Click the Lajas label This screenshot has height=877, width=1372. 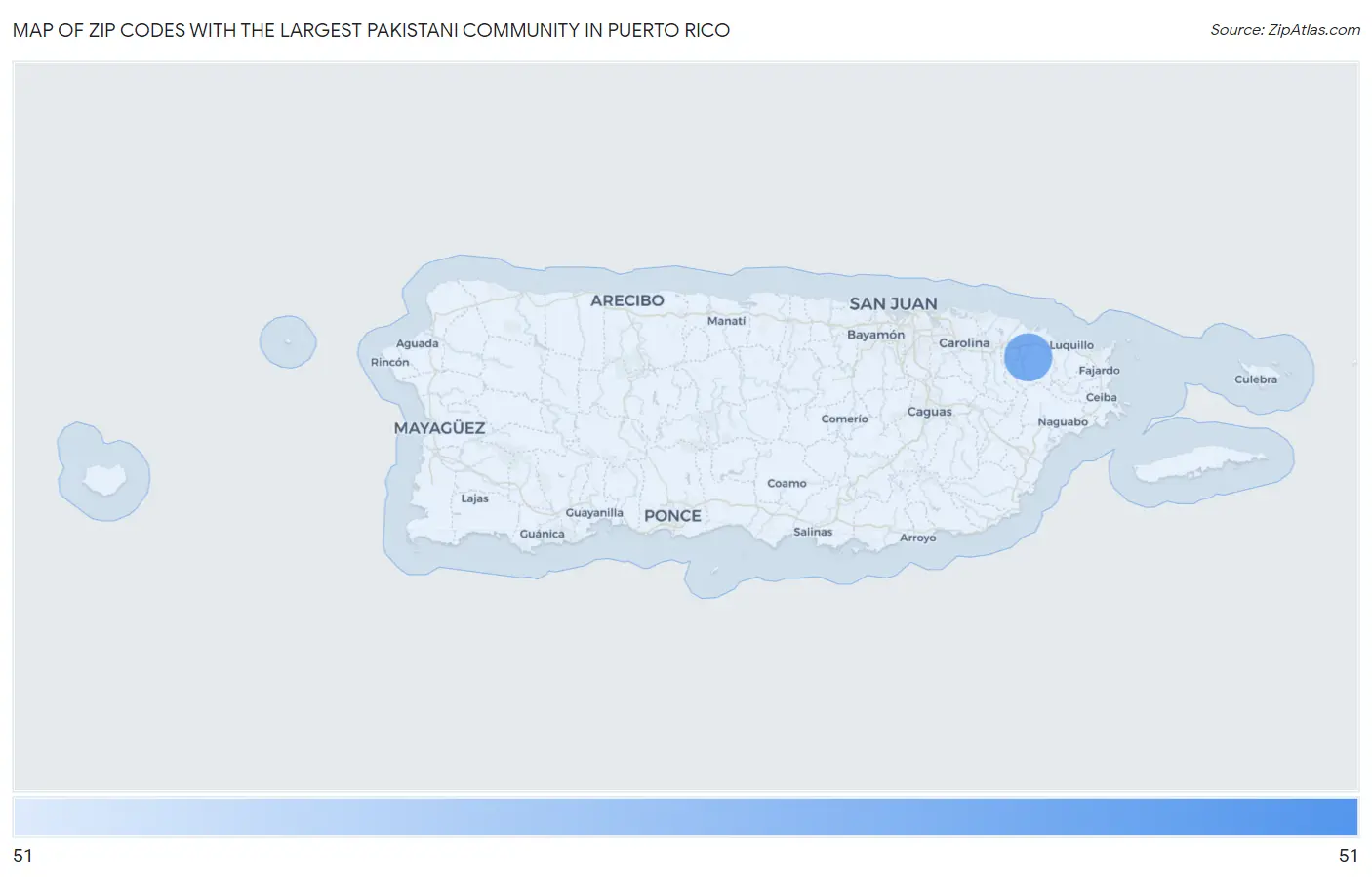pyautogui.click(x=474, y=498)
